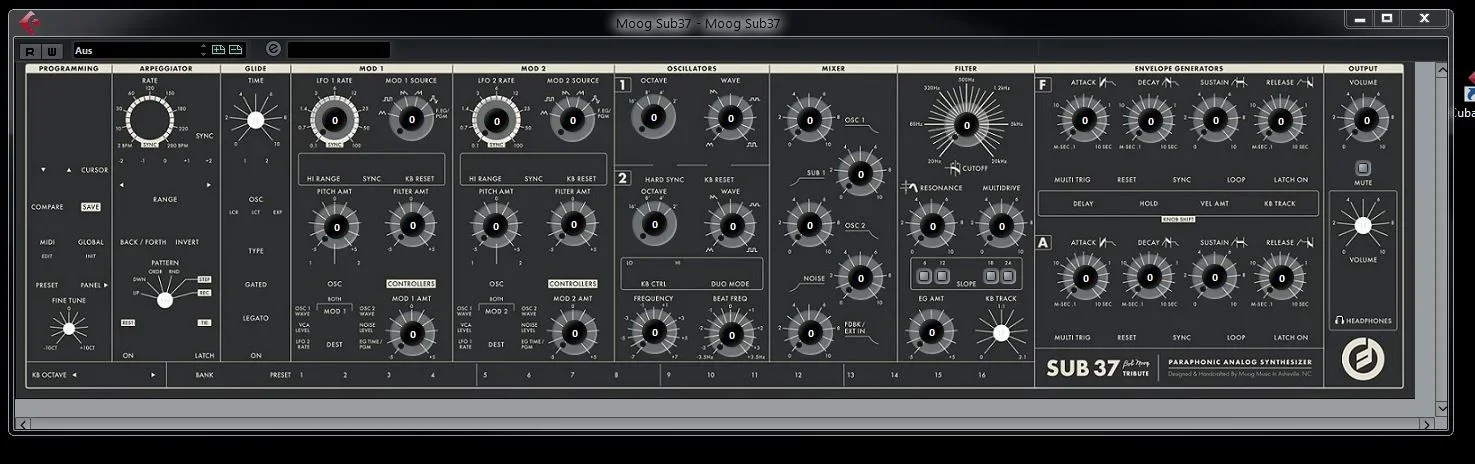This screenshot has height=464, width=1475.
Task: Click the Range right arrow in Arpeggiator
Action: (x=209, y=185)
